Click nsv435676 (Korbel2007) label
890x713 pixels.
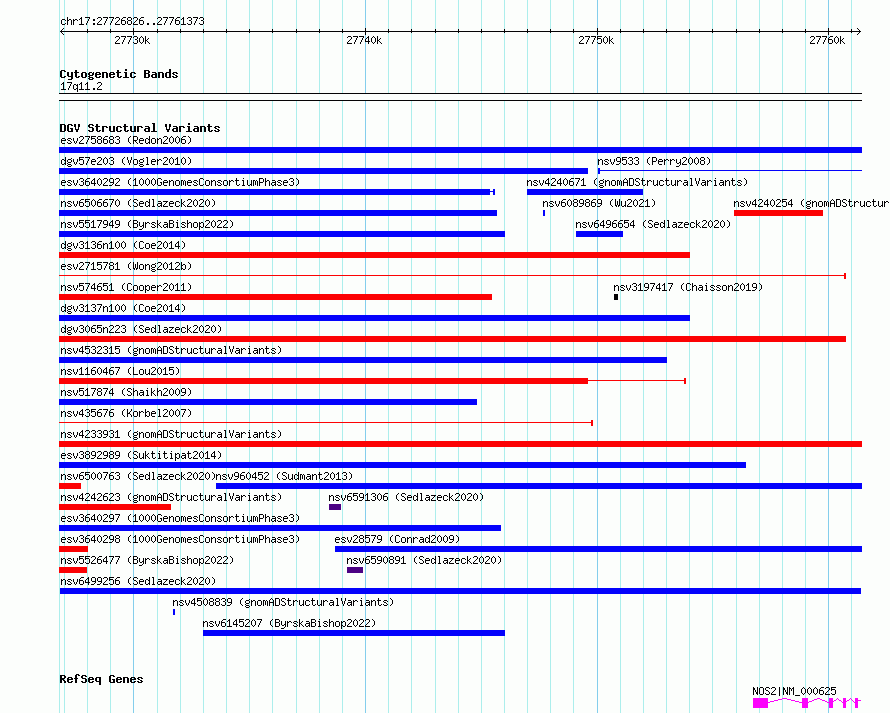126,413
